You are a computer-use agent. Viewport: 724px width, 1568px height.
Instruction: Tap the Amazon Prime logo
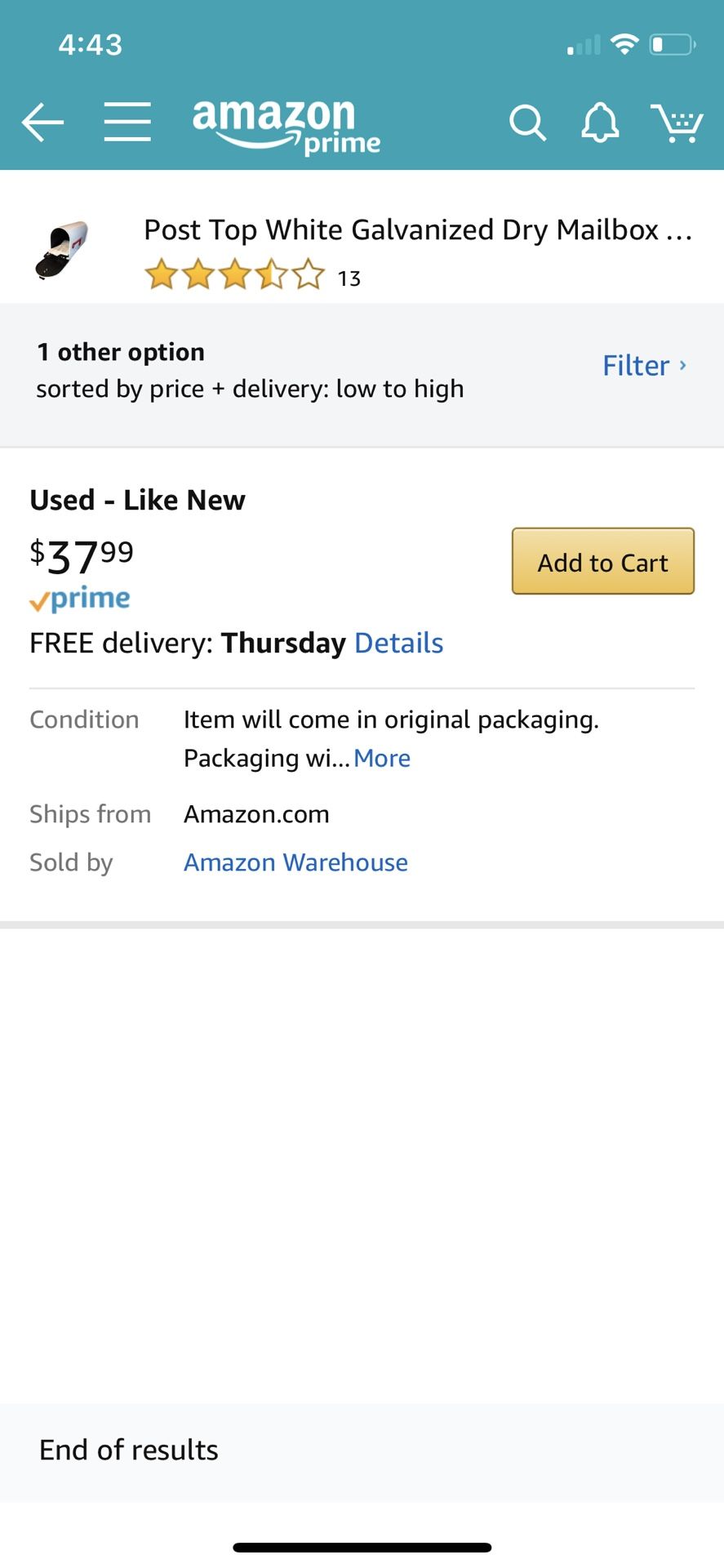[286, 124]
